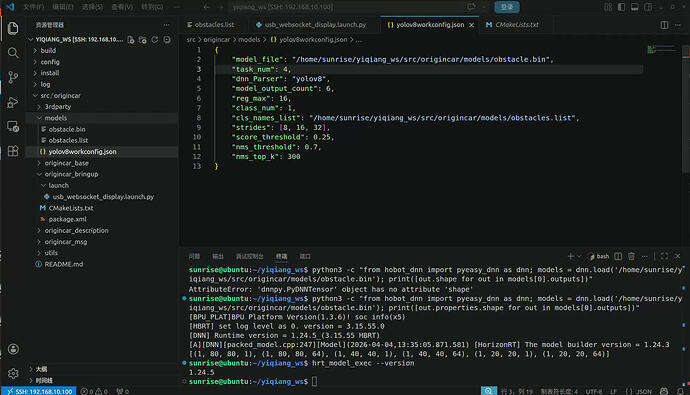Click the New Folder icon in explorer header
This screenshot has width=690, height=395.
(143, 40)
